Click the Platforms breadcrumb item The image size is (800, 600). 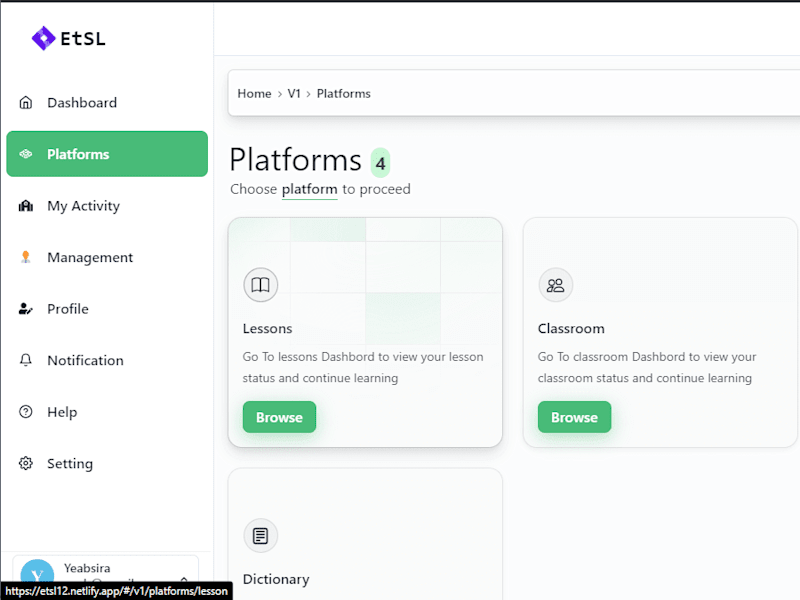[343, 94]
